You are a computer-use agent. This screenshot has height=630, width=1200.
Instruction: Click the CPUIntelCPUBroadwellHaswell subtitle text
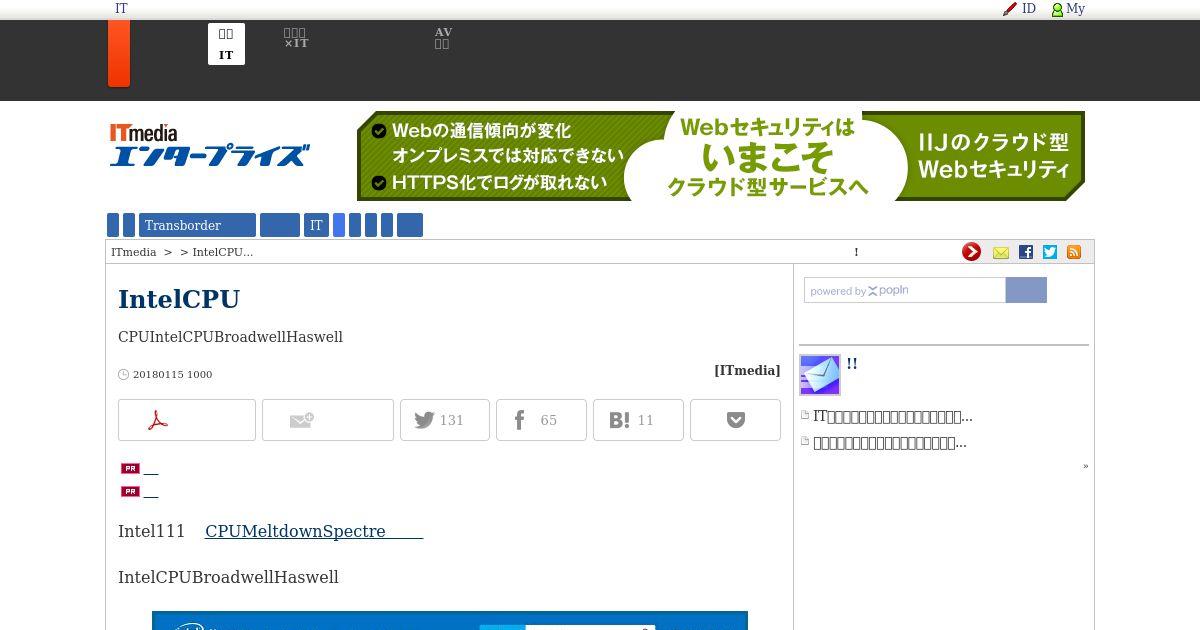pyautogui.click(x=230, y=337)
